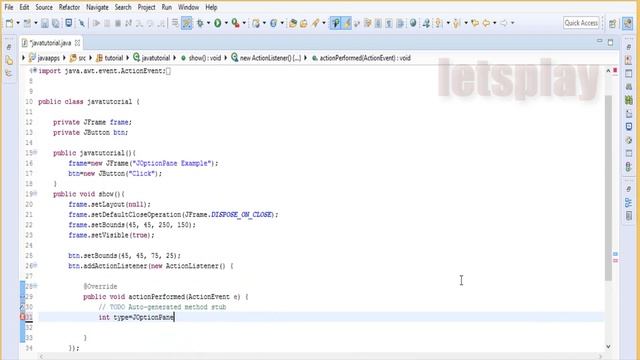Open the Refactor menu
This screenshot has height=360, width=640.
69,7
